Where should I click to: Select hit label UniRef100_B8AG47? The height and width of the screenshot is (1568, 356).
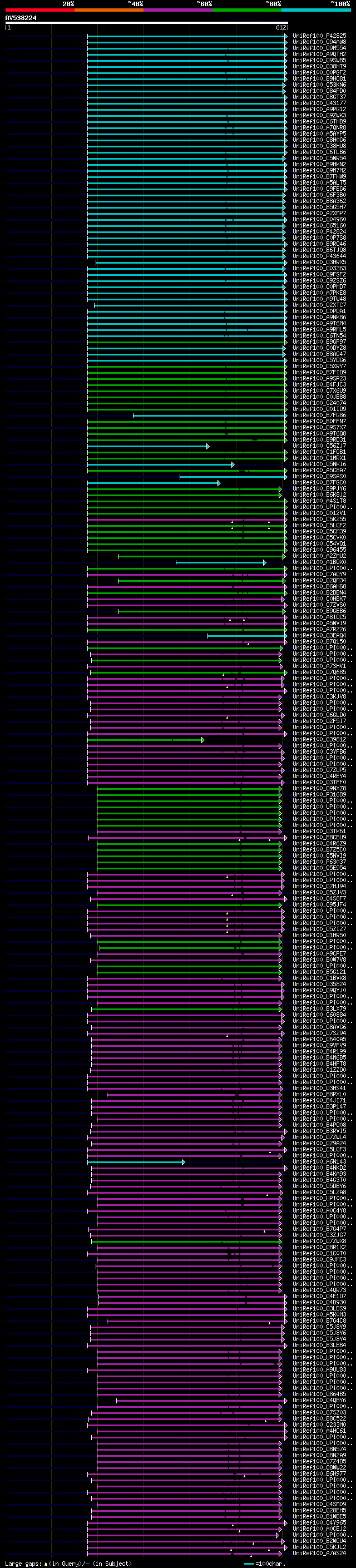click(x=319, y=354)
